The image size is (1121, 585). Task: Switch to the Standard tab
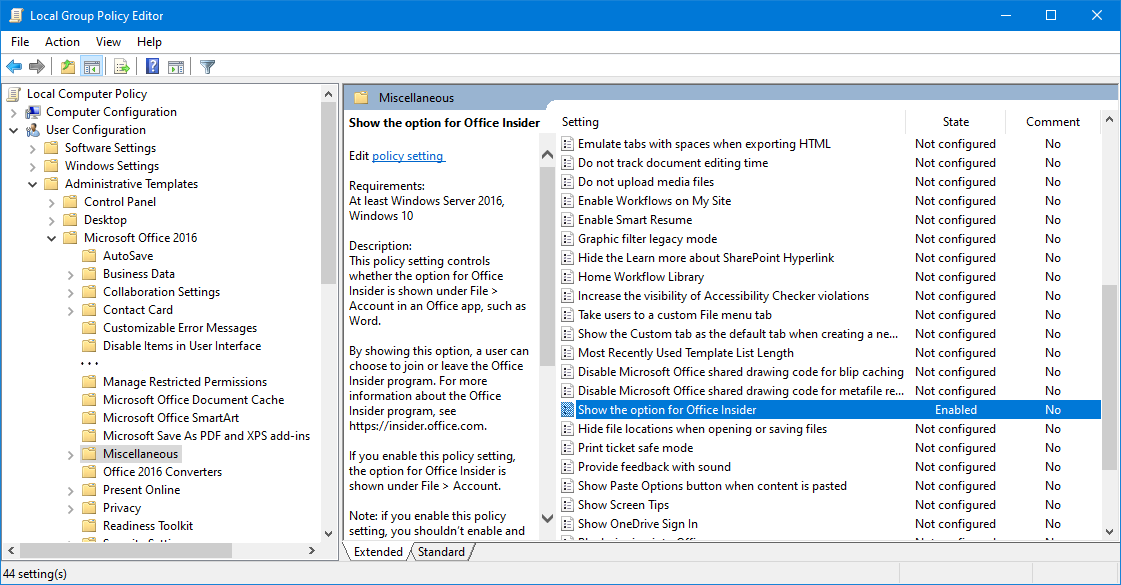point(441,552)
